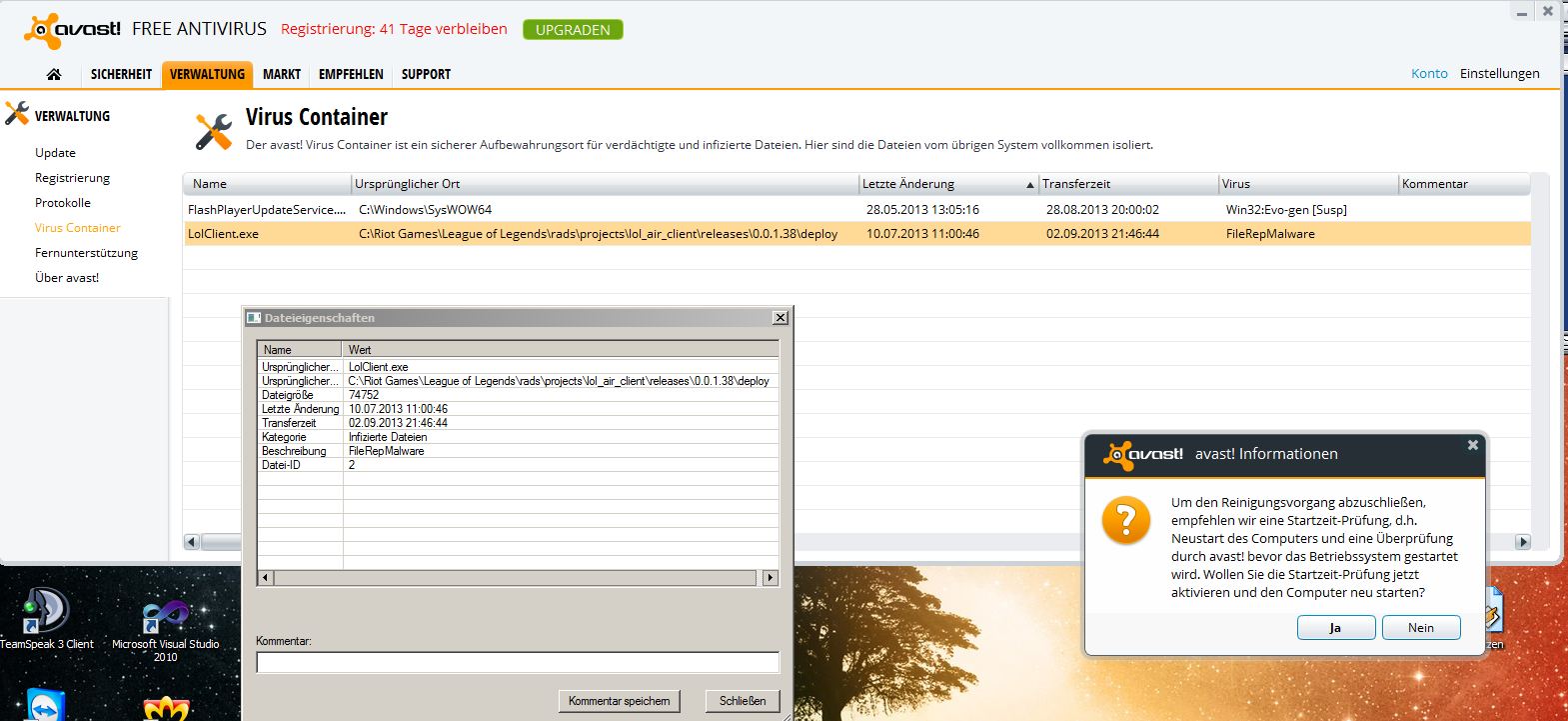Sort by the Virus column header
Image resolution: width=1568 pixels, height=721 pixels.
point(1308,184)
